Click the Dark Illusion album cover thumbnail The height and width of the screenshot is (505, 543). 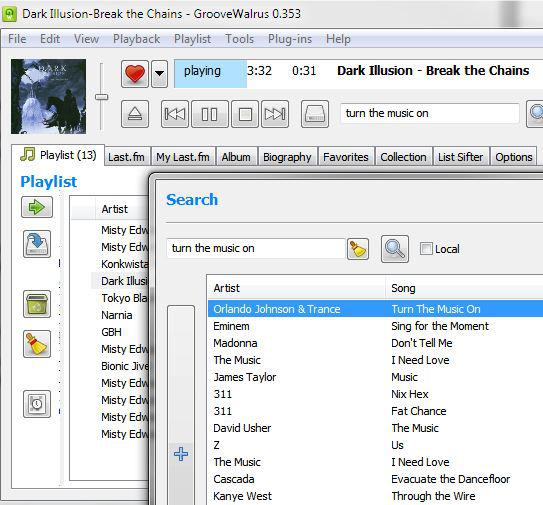pos(48,96)
